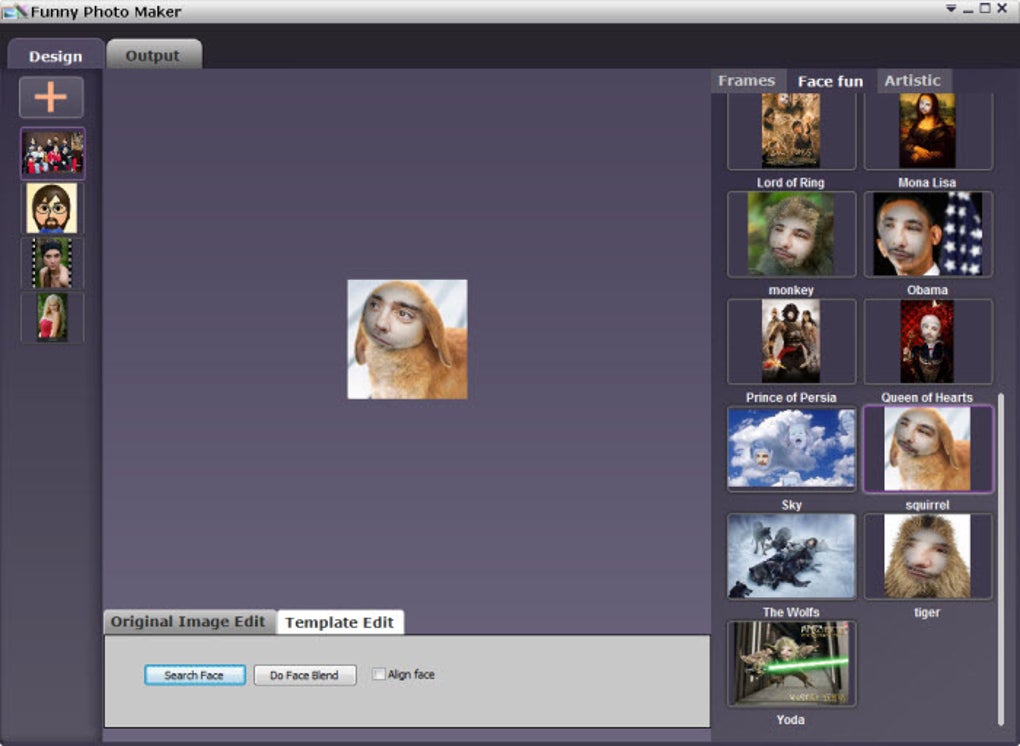
Task: Choose the squirrel face template
Action: pyautogui.click(x=928, y=449)
